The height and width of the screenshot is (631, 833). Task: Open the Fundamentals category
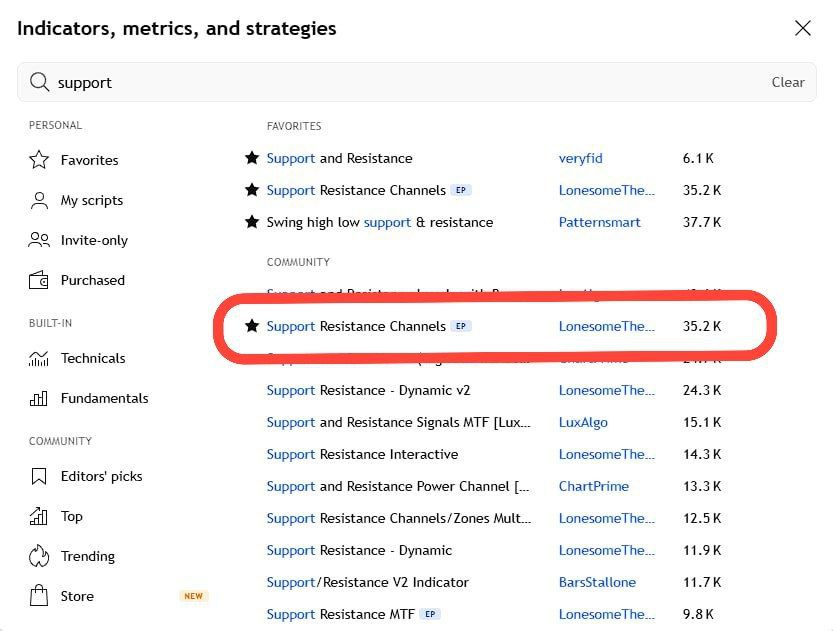(x=104, y=398)
